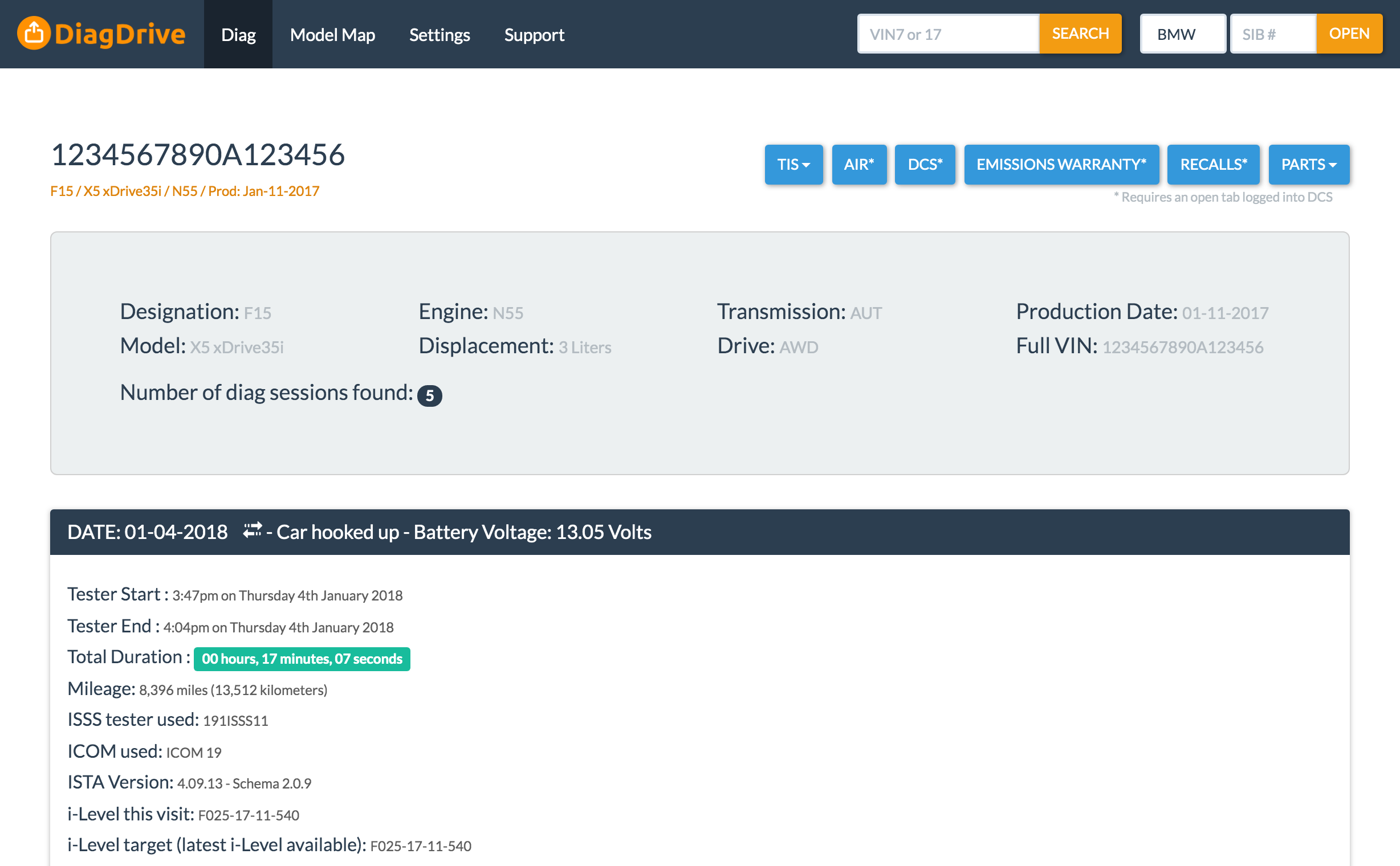
Task: Click the orange F15 / X5 xDrive35i subtitle
Action: click(x=185, y=191)
